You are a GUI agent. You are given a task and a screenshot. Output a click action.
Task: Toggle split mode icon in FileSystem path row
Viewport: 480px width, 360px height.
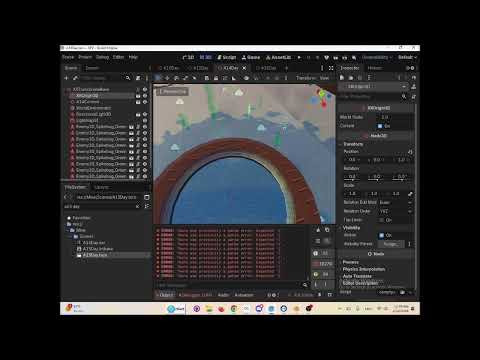point(146,197)
